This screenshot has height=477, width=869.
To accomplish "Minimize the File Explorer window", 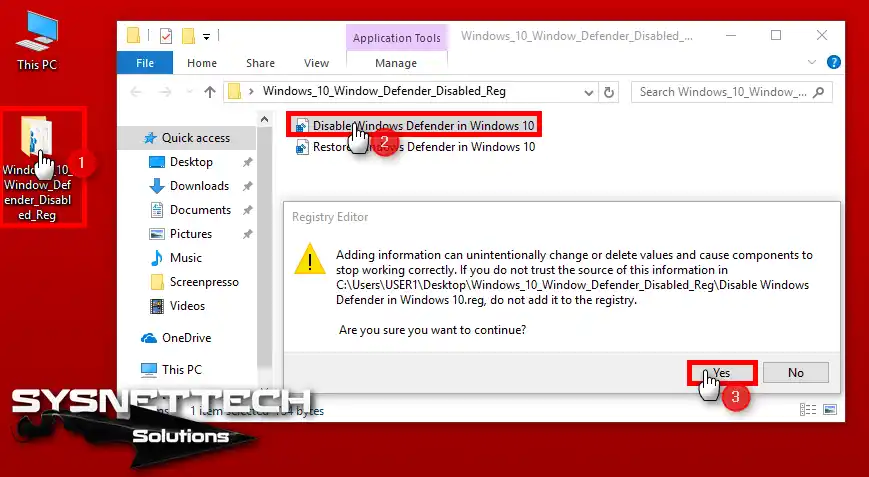I will [731, 36].
